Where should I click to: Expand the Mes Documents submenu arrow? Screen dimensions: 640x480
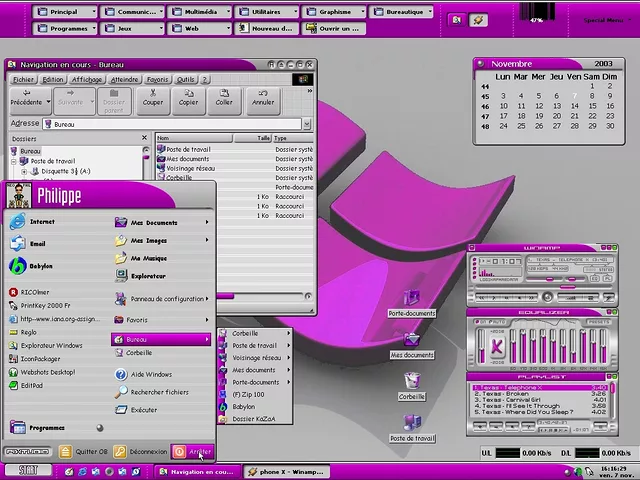[208, 223]
